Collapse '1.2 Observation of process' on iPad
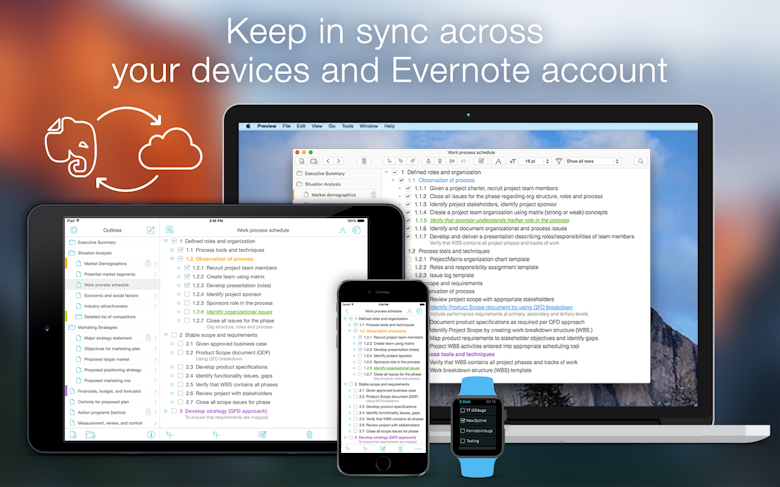780x487 pixels. coord(172,259)
